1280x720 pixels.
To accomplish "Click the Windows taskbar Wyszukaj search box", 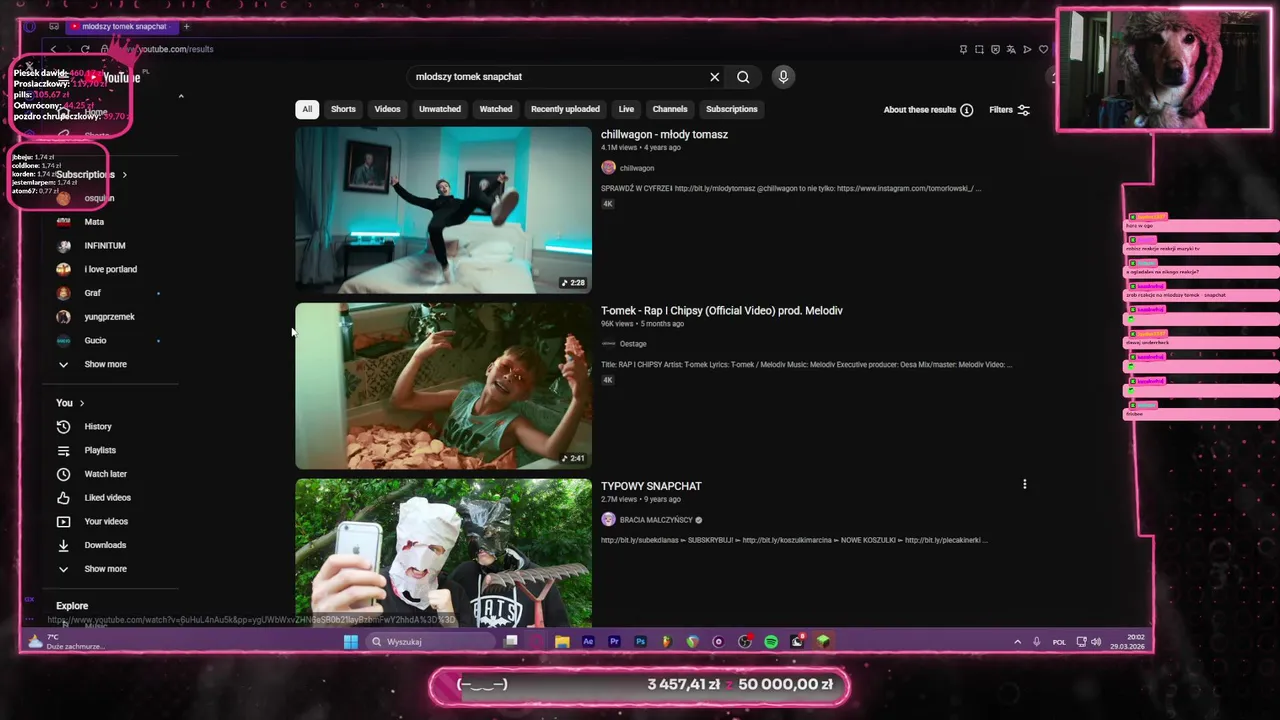I will point(430,642).
